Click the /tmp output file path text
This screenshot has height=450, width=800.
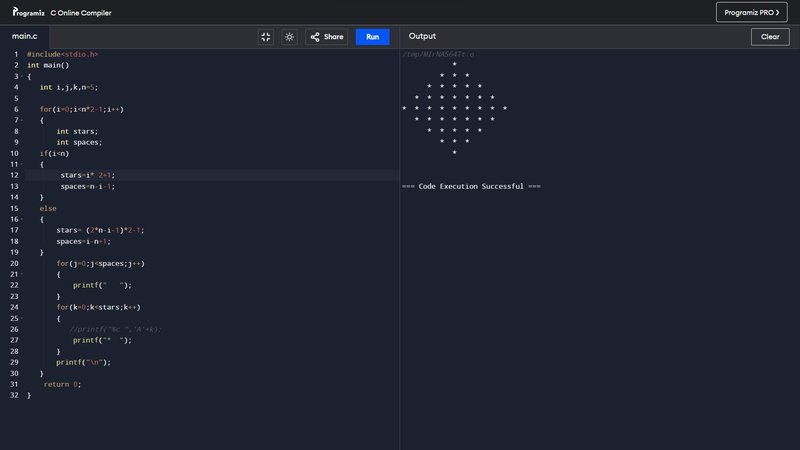tap(438, 54)
